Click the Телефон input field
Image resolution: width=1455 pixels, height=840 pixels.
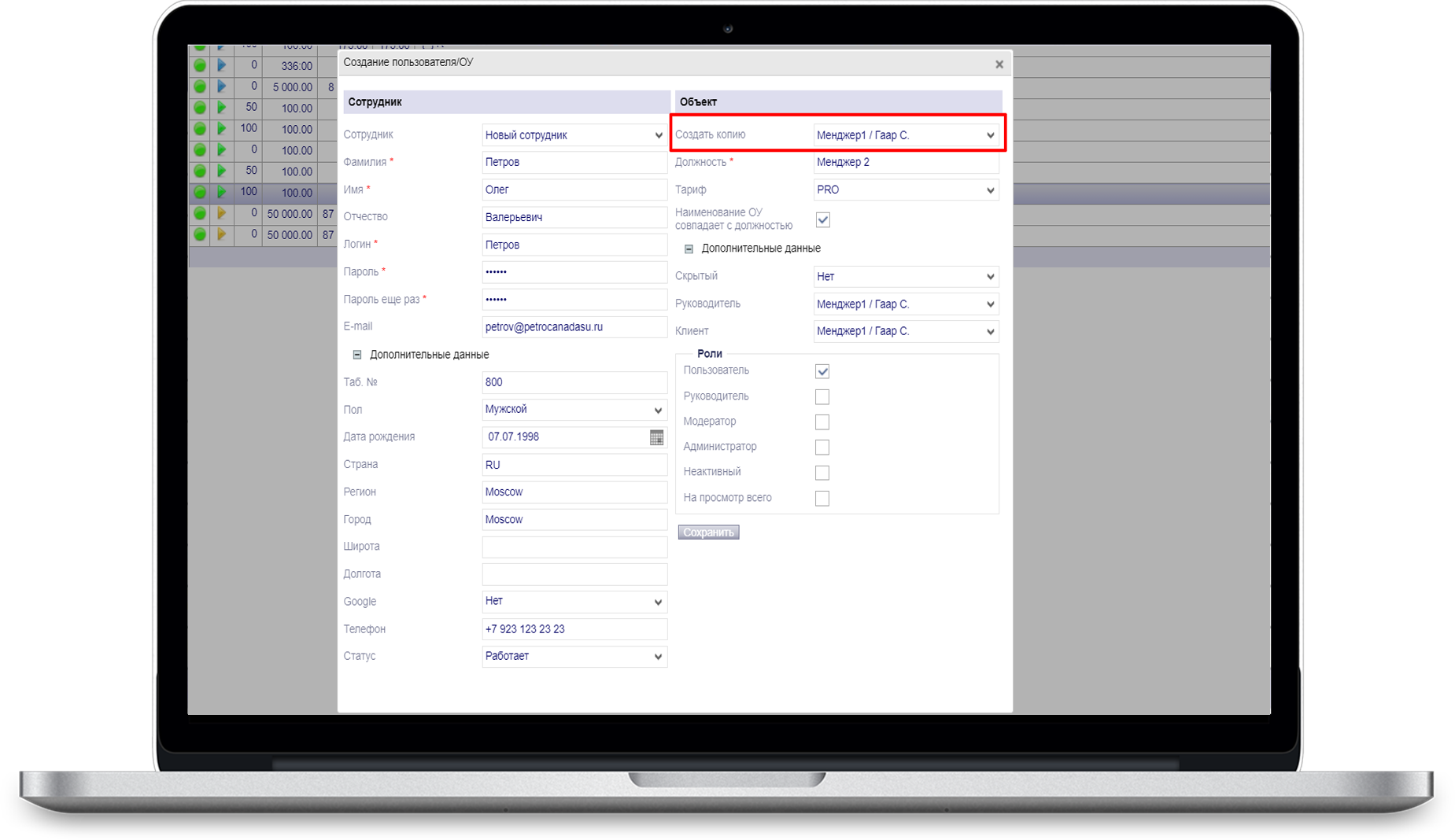point(574,629)
